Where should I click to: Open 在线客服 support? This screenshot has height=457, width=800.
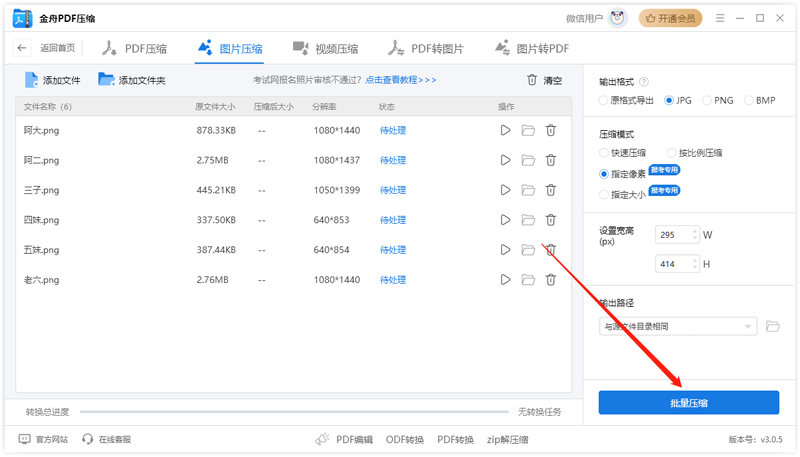(107, 439)
